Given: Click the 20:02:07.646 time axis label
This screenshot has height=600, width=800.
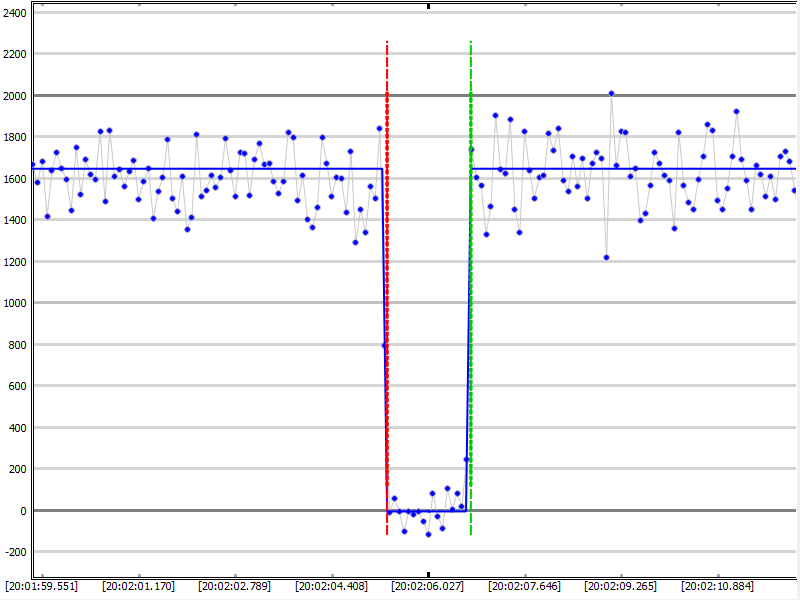Looking at the screenshot, I should (x=524, y=585).
